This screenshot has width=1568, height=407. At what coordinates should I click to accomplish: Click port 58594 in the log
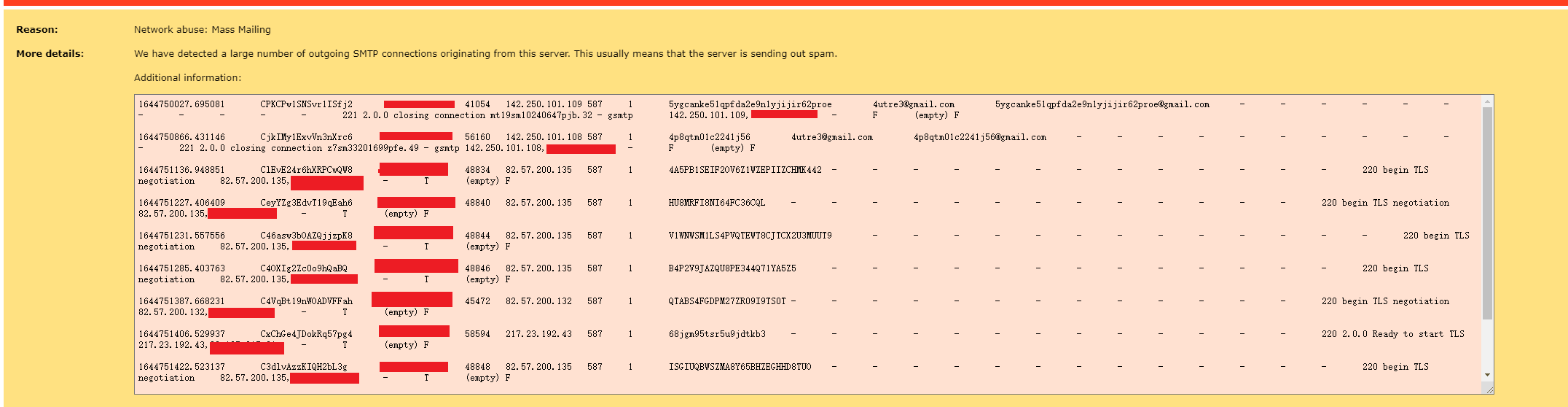(x=477, y=334)
